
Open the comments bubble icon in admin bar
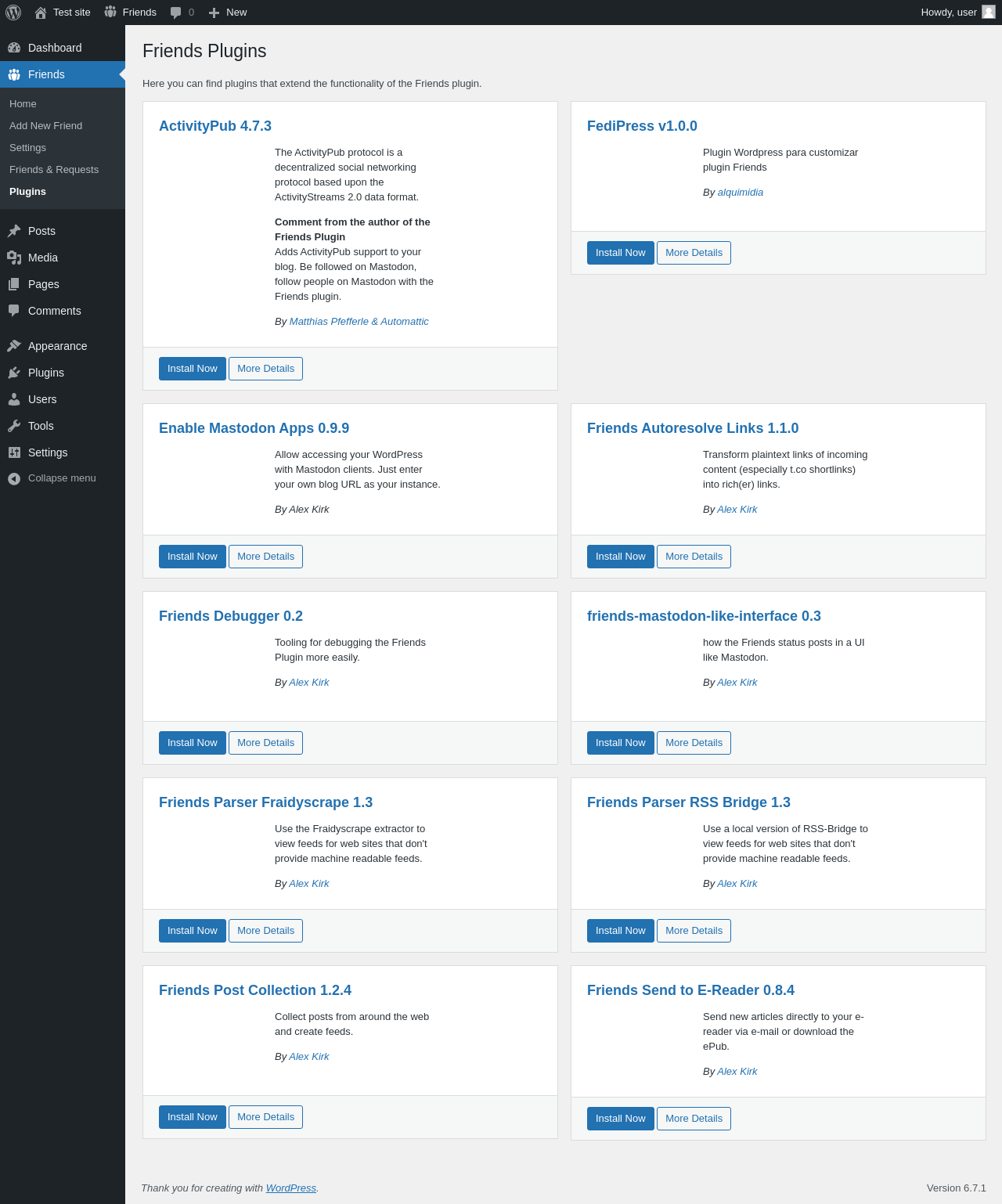[176, 13]
